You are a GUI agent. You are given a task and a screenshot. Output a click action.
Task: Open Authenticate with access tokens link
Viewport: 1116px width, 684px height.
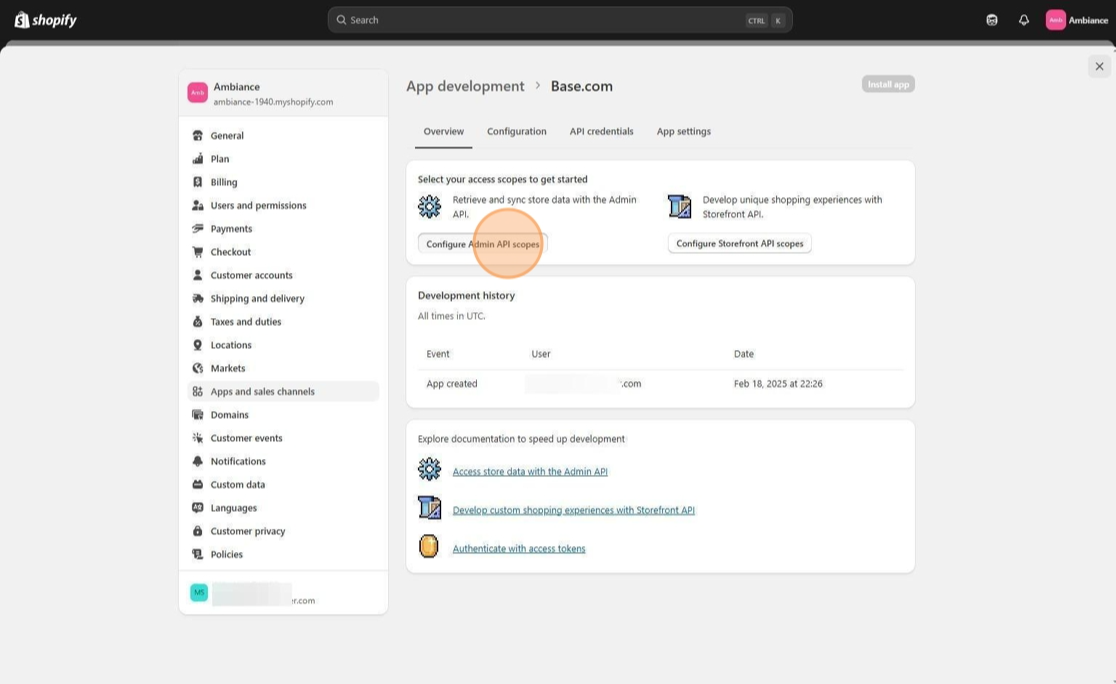(x=519, y=549)
